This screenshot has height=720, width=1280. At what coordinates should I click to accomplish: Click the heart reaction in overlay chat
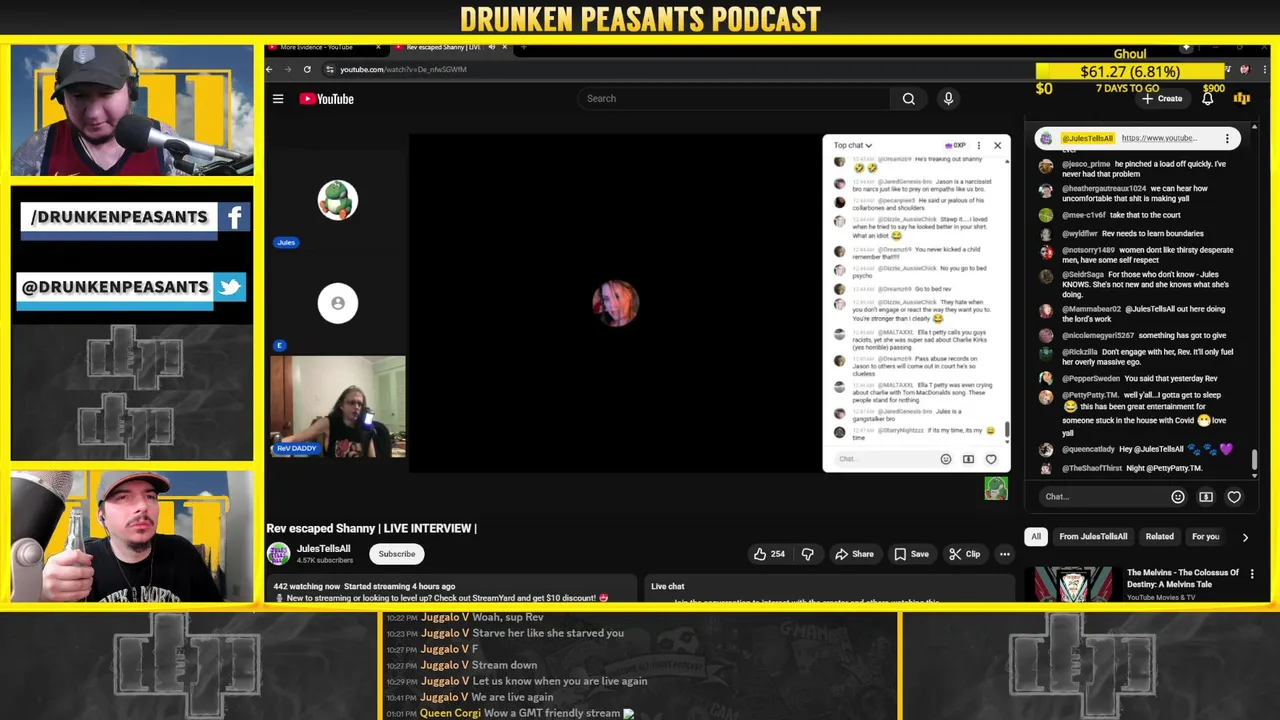point(991,459)
